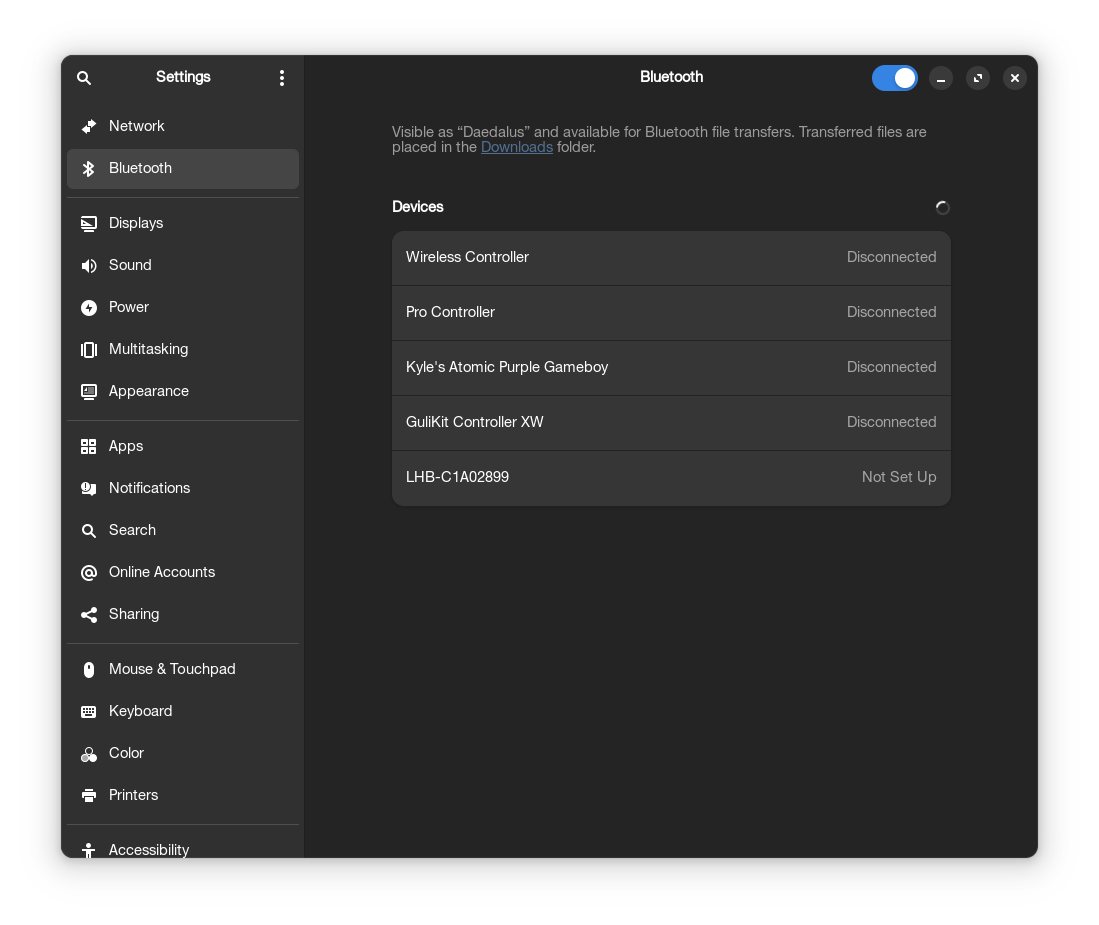Click the Sharing icon in sidebar
1099x925 pixels.
pyautogui.click(x=89, y=614)
